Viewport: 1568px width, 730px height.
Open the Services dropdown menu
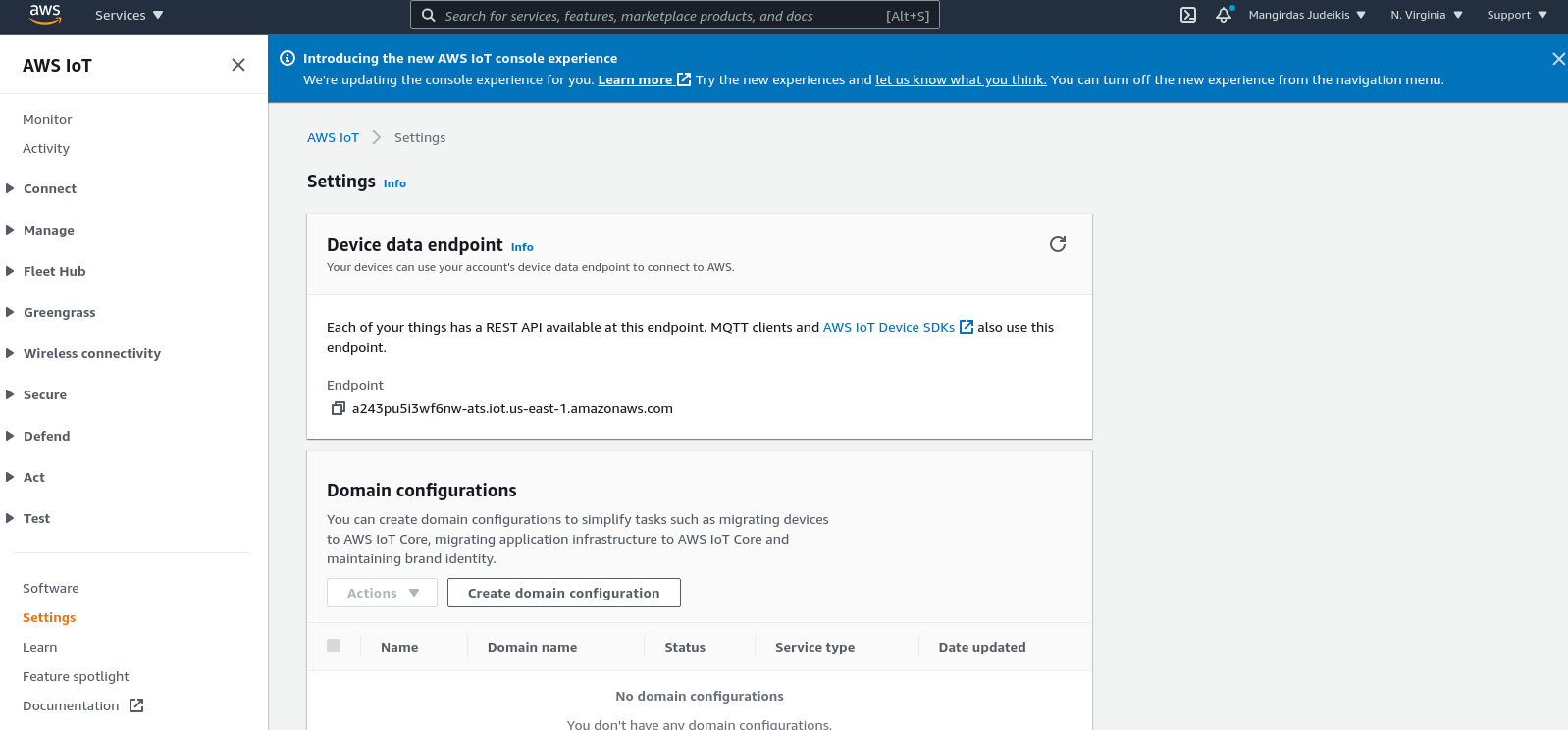[x=129, y=15]
